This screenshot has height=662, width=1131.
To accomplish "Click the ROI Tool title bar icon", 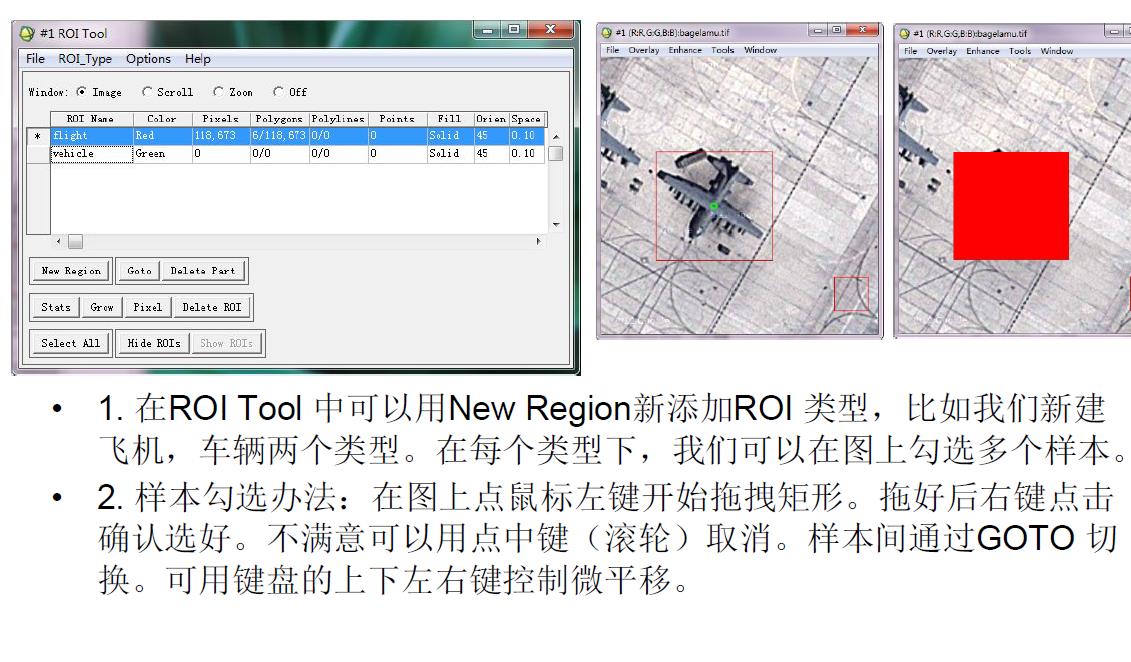I will point(27,33).
